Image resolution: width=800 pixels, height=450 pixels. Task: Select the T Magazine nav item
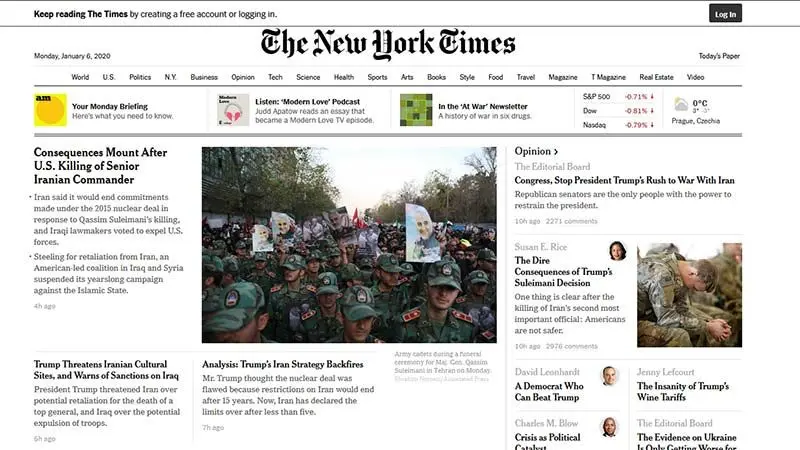pos(608,77)
